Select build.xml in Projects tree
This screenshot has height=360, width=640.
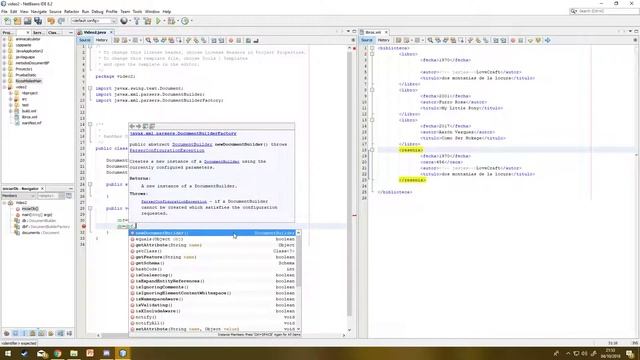click(29, 111)
